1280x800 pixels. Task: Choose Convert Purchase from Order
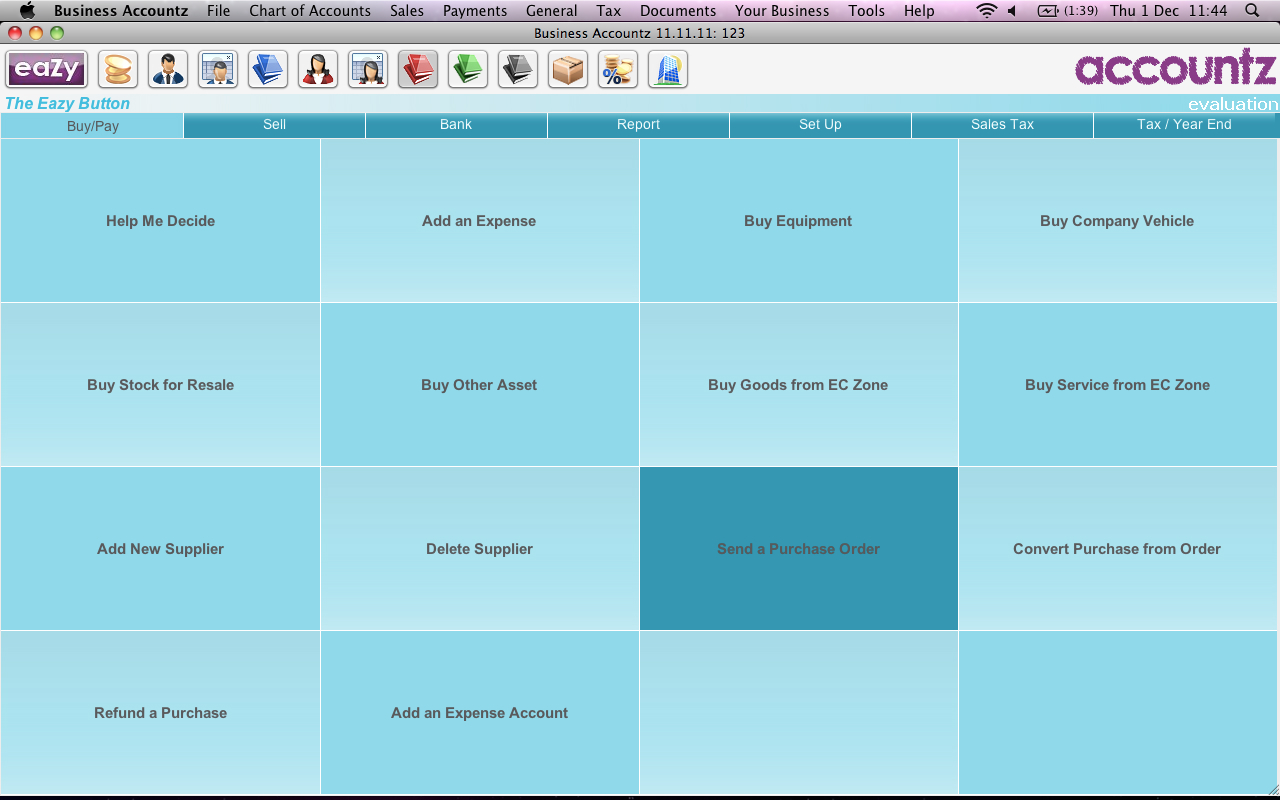(x=1117, y=549)
